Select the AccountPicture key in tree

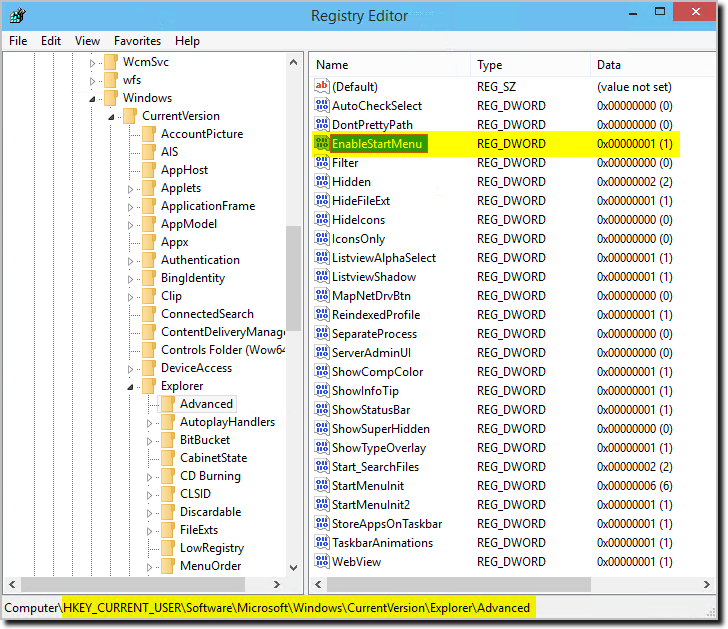click(x=202, y=134)
